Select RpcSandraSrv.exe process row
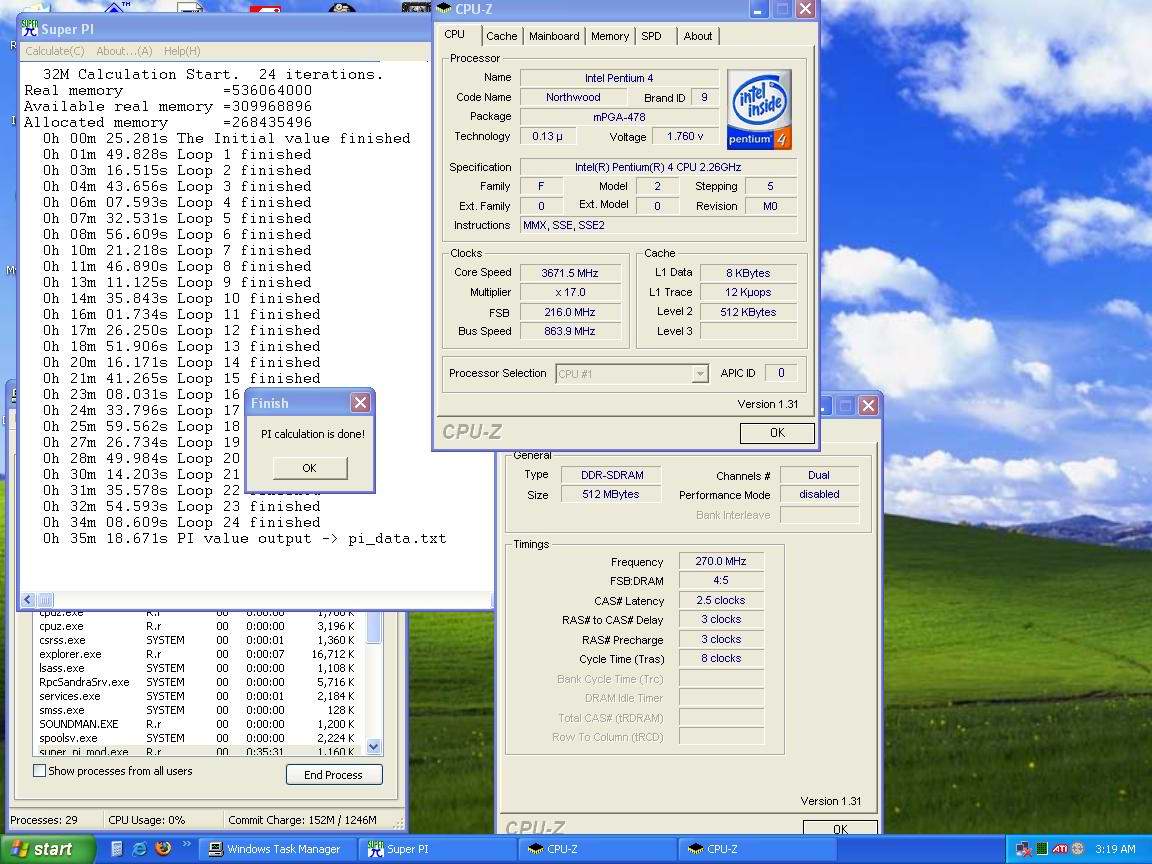 (x=197, y=682)
